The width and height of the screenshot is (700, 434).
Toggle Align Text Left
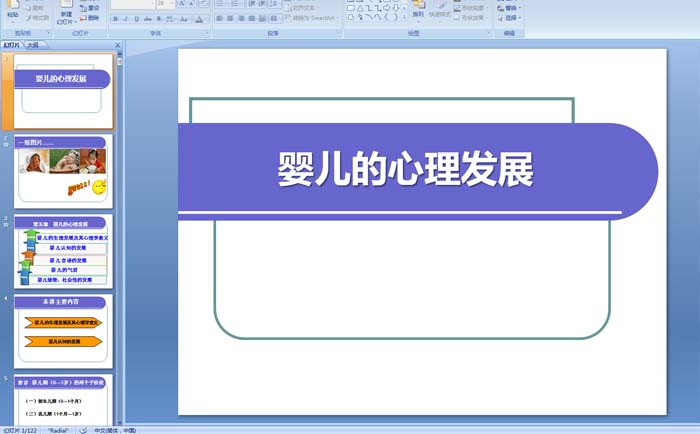(219, 19)
